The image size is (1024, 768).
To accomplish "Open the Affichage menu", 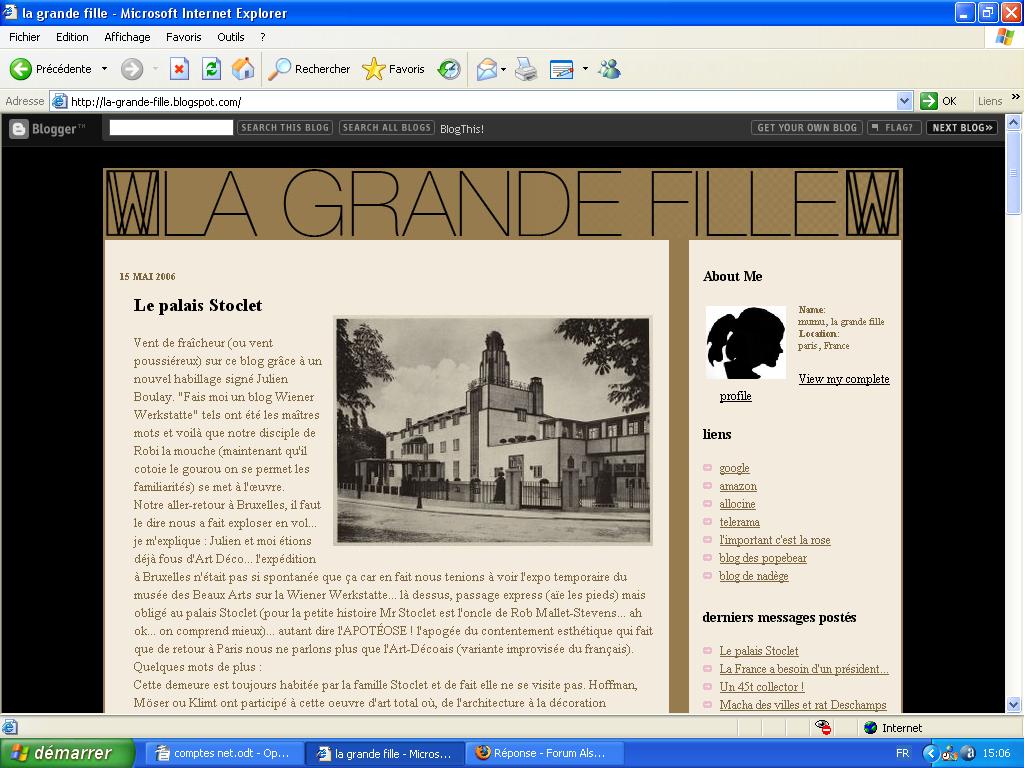I will (127, 37).
